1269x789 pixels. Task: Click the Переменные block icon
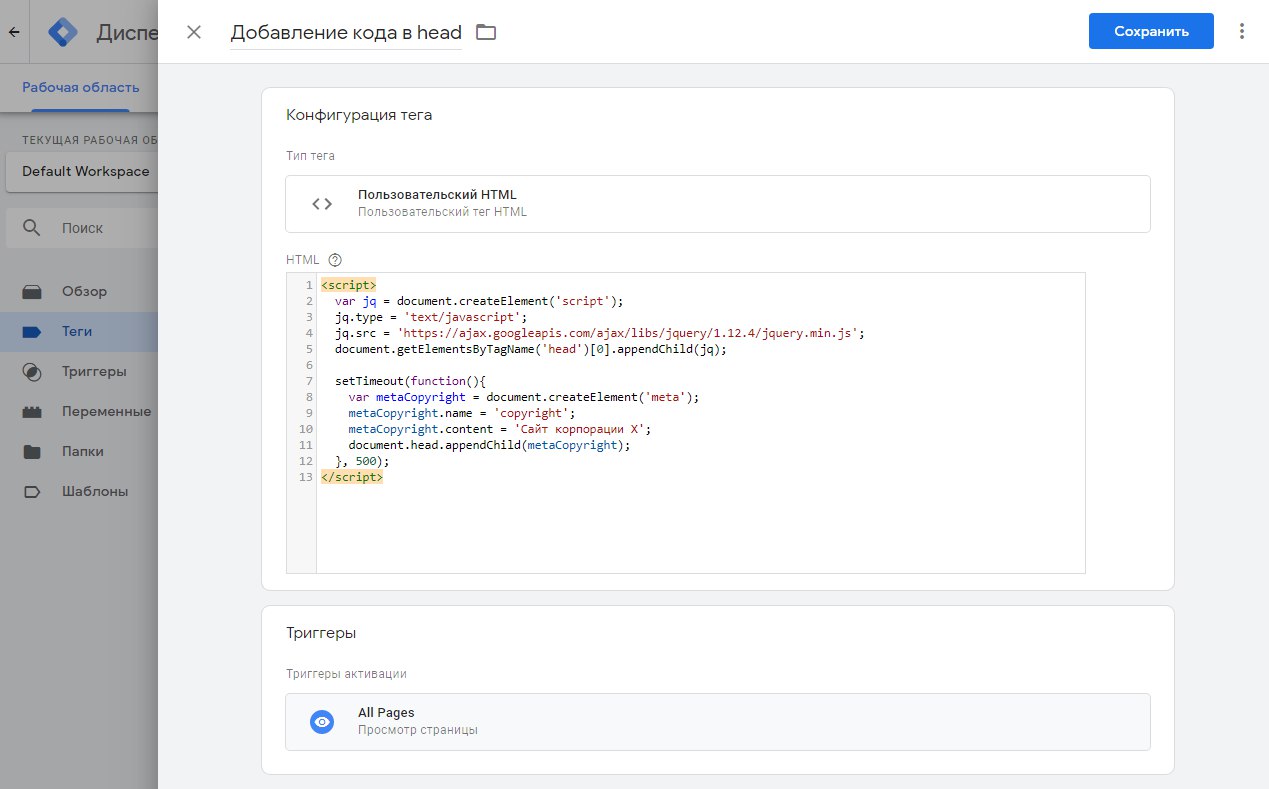(x=32, y=412)
